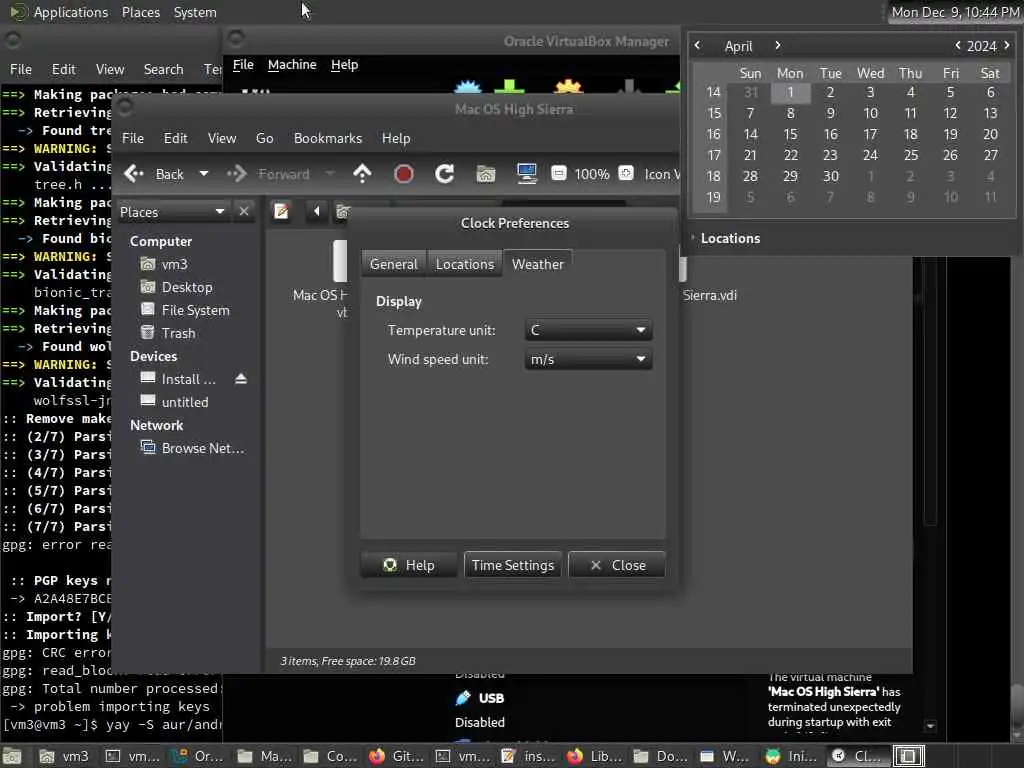This screenshot has width=1024, height=768.
Task: Go to the next month after April
Action: 777,45
